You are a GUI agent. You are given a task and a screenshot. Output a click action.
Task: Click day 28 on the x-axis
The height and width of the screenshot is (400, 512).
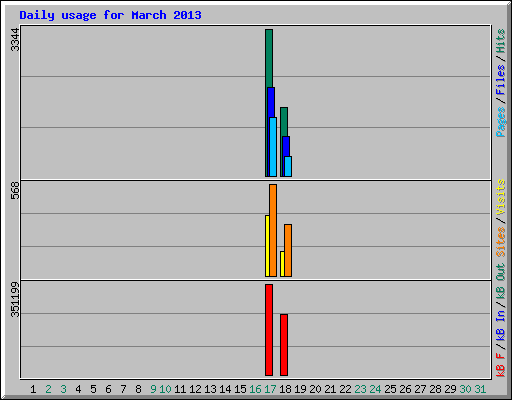coord(435,389)
